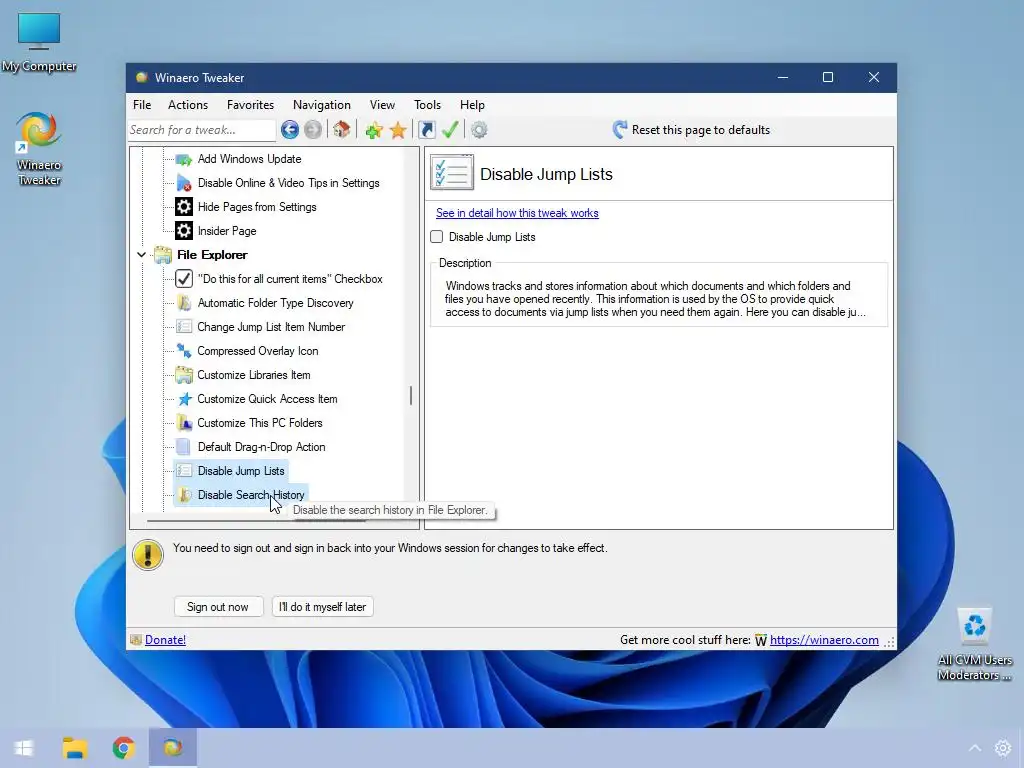Open favorites with the gold star icon
Screen dimensions: 1024x768
click(x=398, y=130)
